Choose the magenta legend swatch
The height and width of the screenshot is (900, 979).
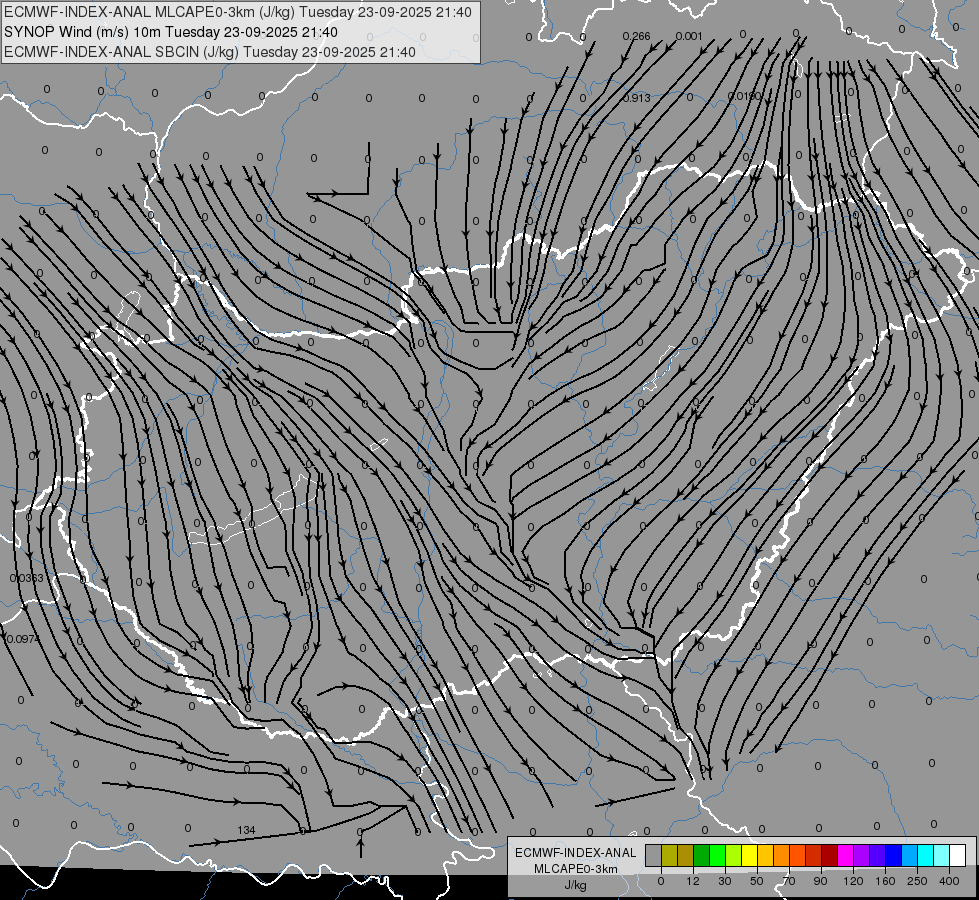[846, 855]
